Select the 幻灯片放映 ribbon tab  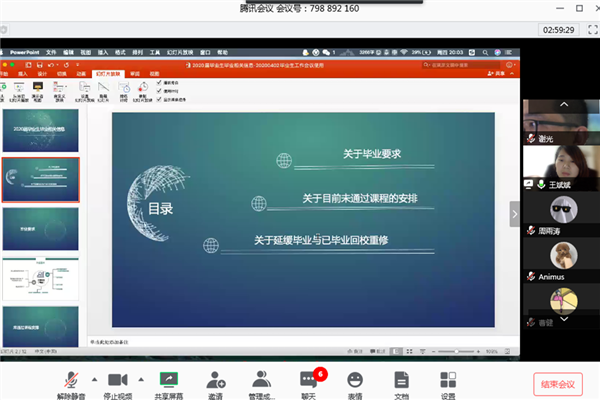pyautogui.click(x=108, y=74)
